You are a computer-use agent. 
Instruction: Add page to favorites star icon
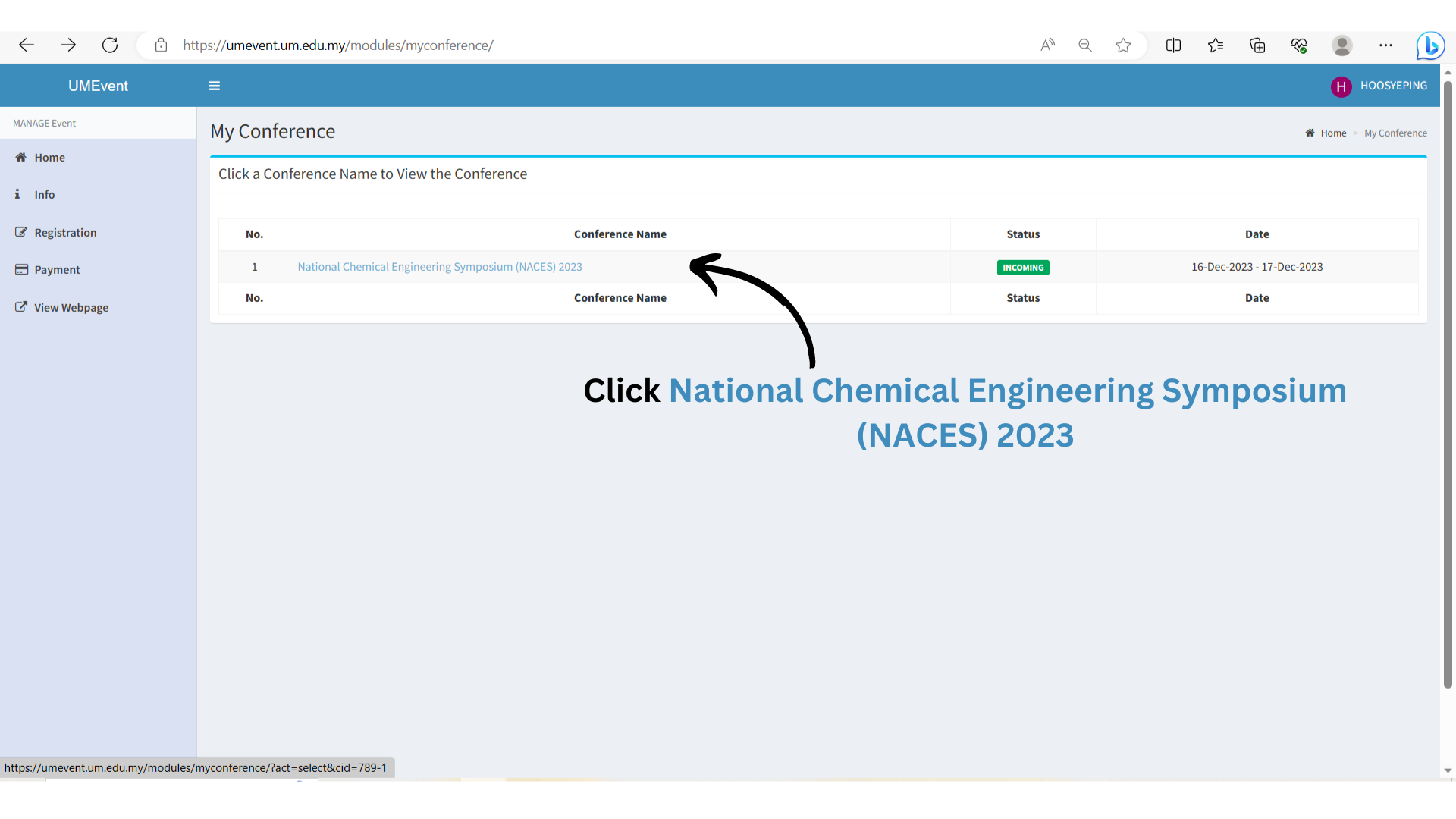pos(1123,45)
